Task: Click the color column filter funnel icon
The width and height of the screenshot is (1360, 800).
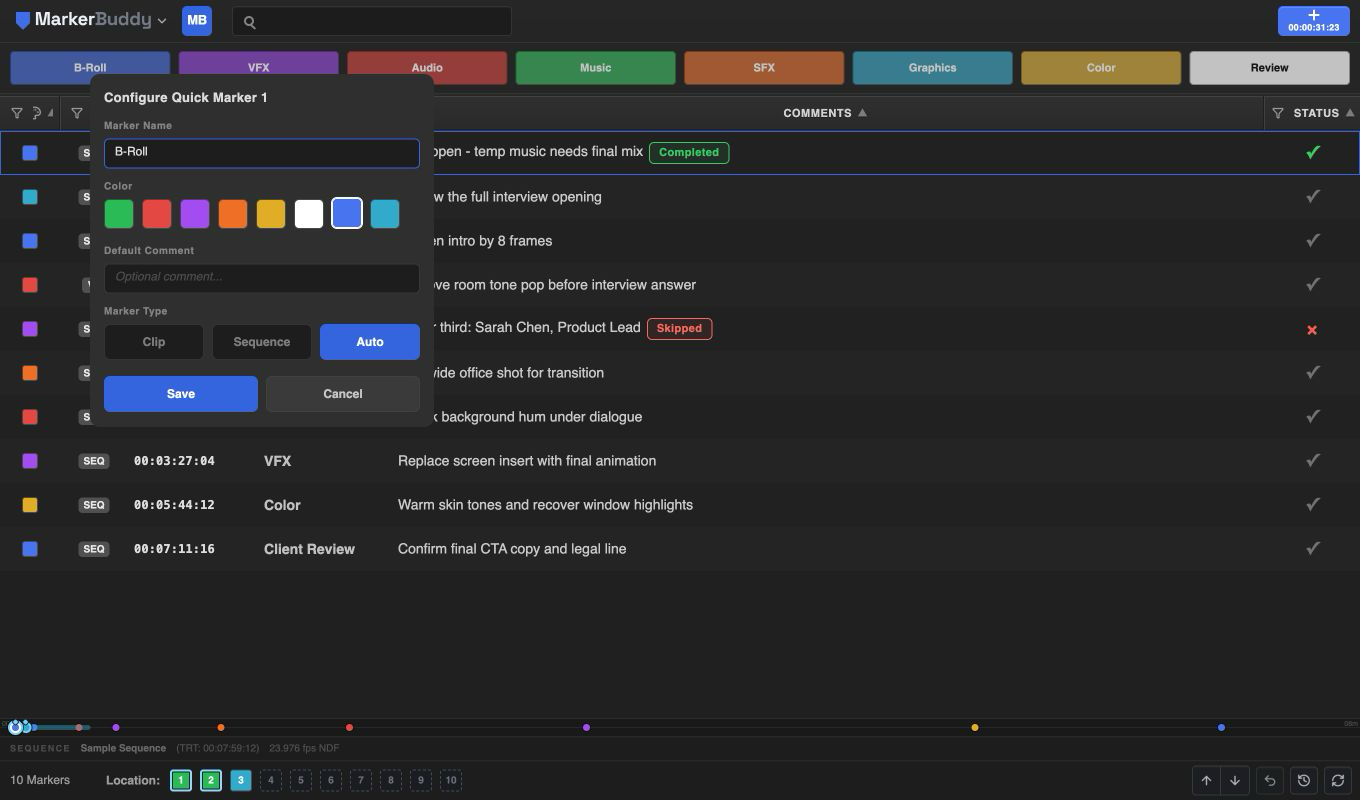Action: click(x=17, y=113)
